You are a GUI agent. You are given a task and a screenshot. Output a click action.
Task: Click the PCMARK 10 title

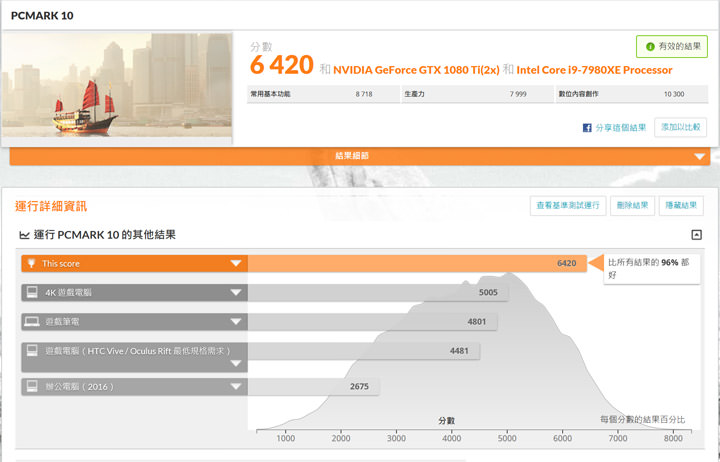tap(42, 16)
